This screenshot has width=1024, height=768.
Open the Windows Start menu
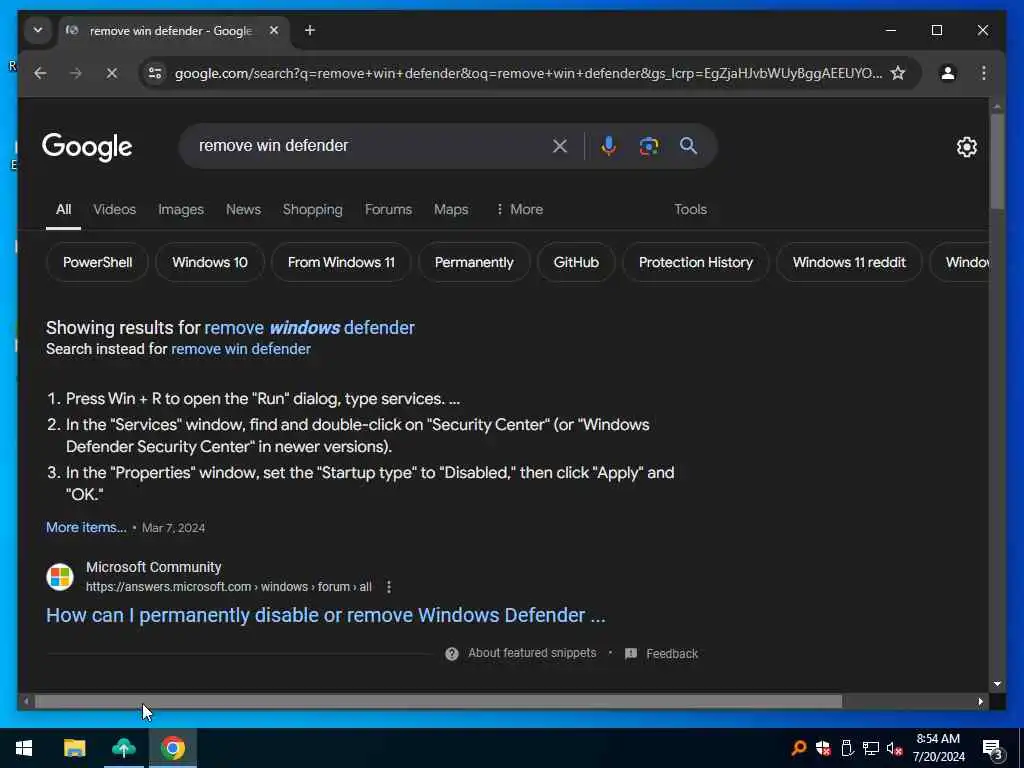pyautogui.click(x=24, y=748)
